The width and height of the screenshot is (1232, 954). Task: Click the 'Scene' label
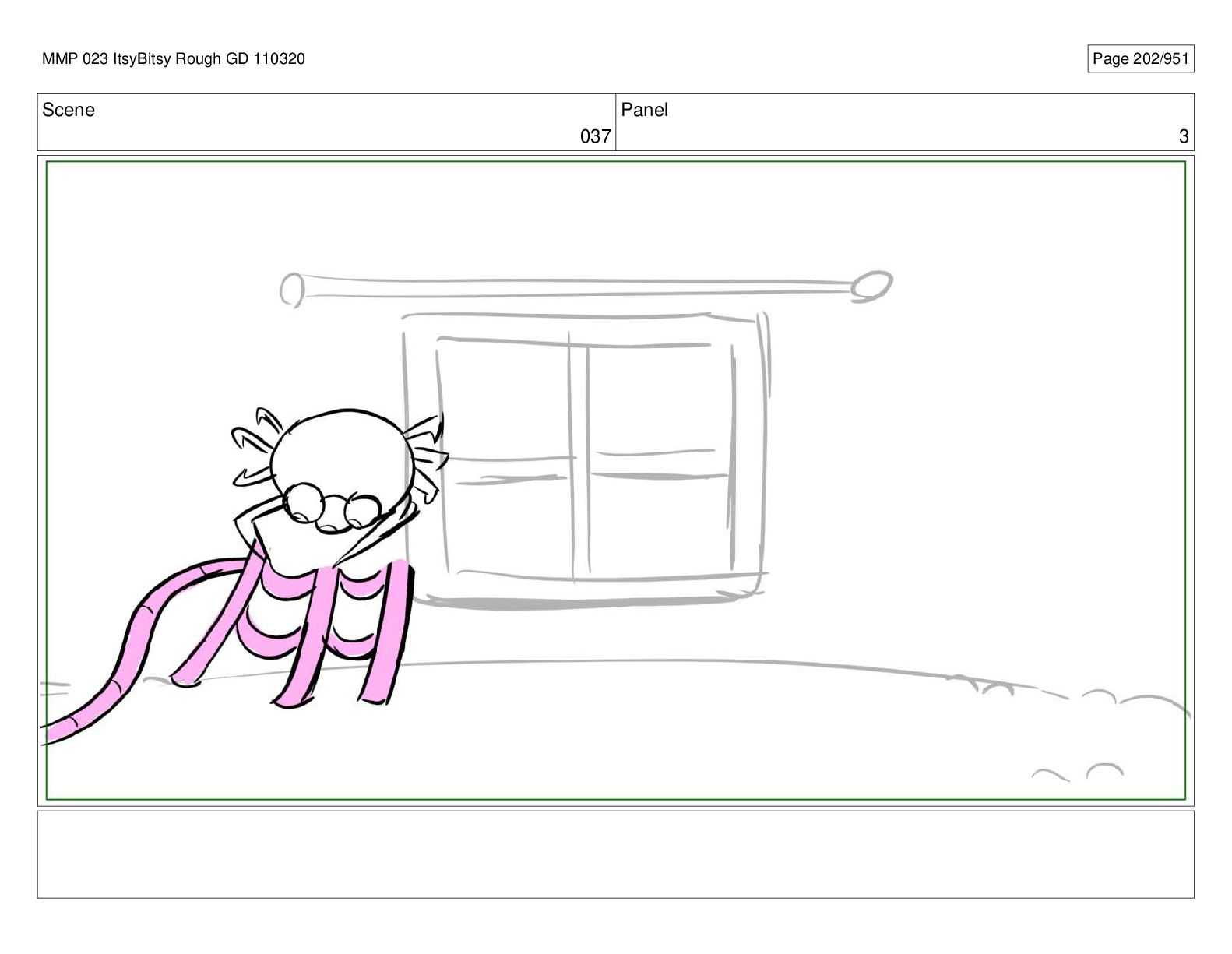point(69,110)
